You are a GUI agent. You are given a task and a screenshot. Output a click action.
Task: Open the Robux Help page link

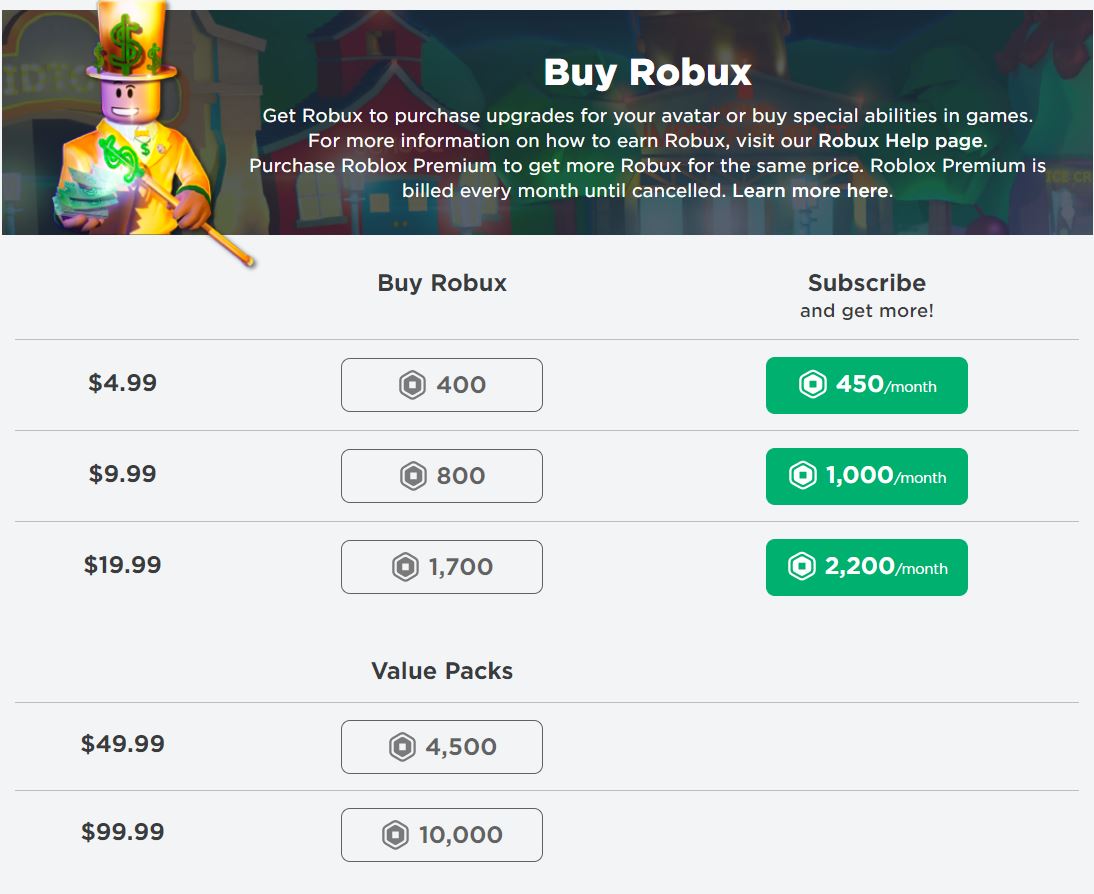pos(901,141)
